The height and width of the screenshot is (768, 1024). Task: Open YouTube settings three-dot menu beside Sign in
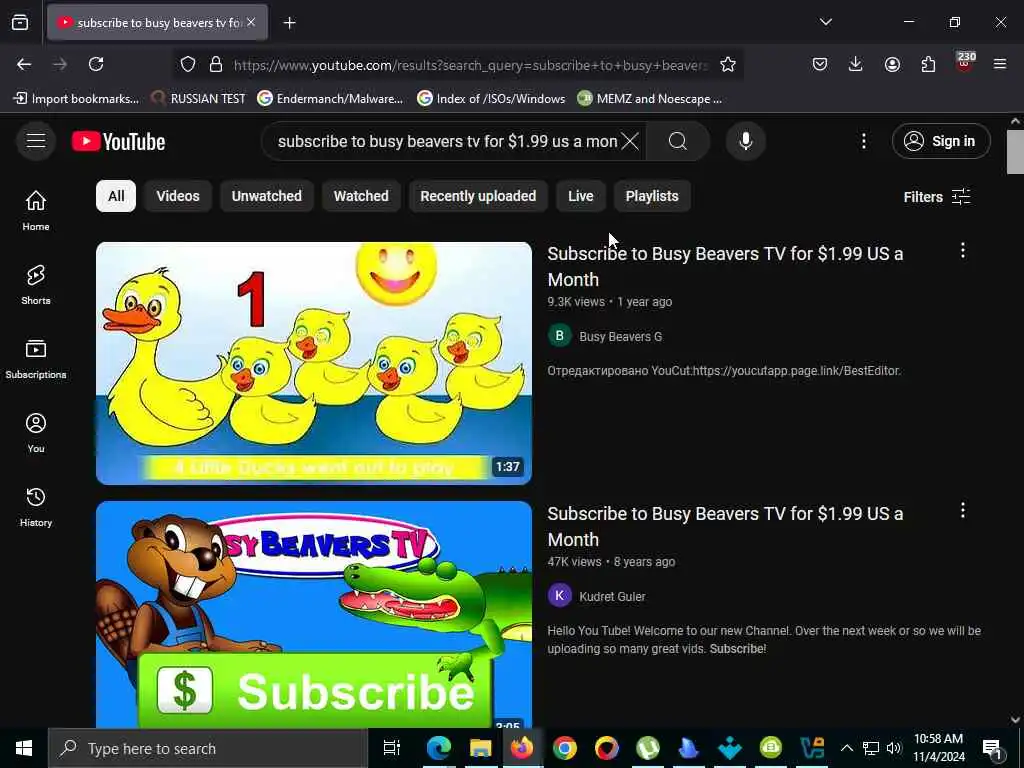point(863,141)
